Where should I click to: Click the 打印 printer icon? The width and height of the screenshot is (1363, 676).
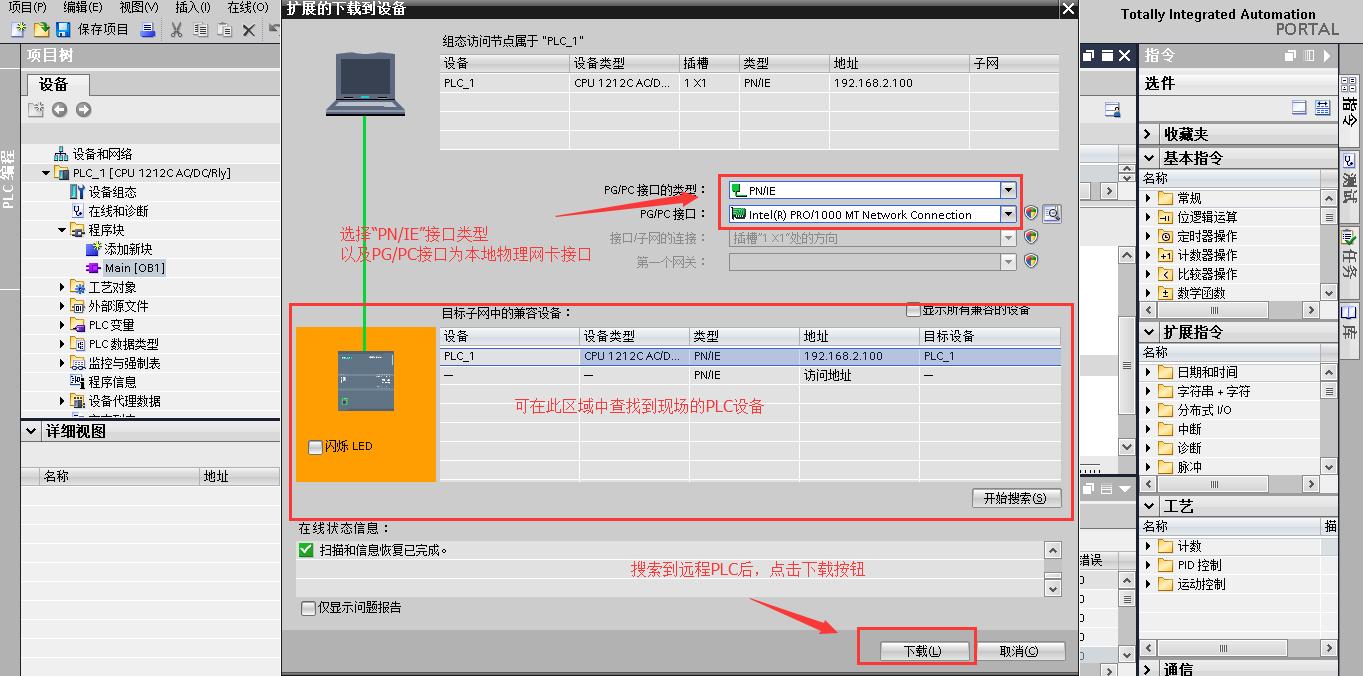click(148, 29)
